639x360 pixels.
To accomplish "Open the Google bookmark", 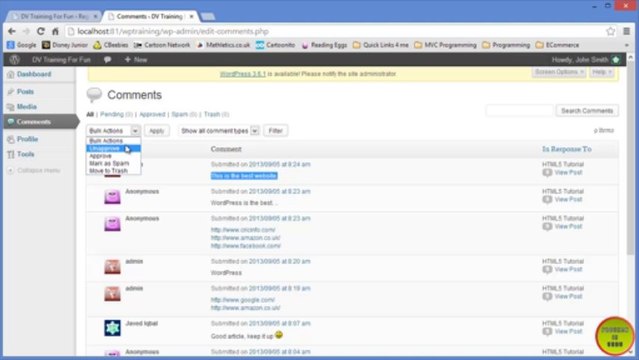I will [x=22, y=45].
